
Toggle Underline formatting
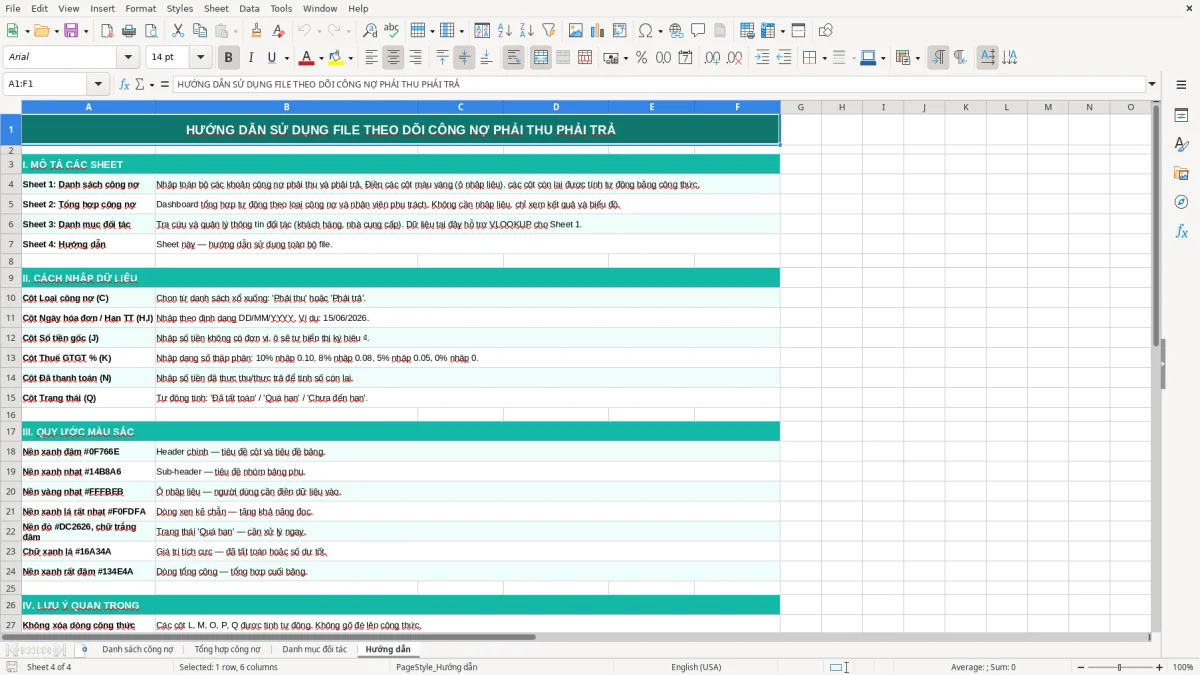point(271,58)
